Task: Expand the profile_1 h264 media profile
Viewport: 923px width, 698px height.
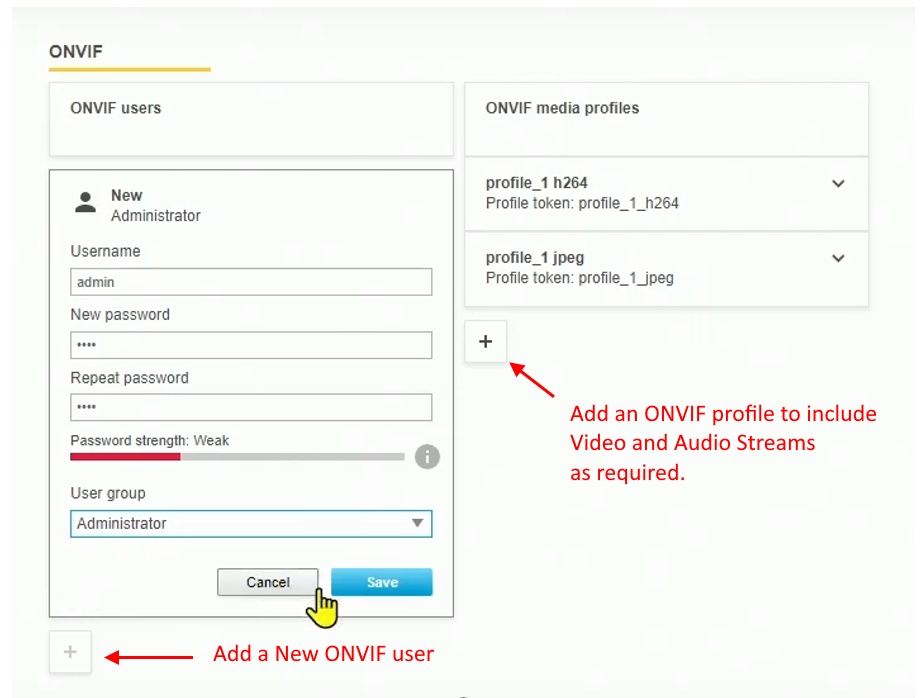Action: [x=838, y=183]
